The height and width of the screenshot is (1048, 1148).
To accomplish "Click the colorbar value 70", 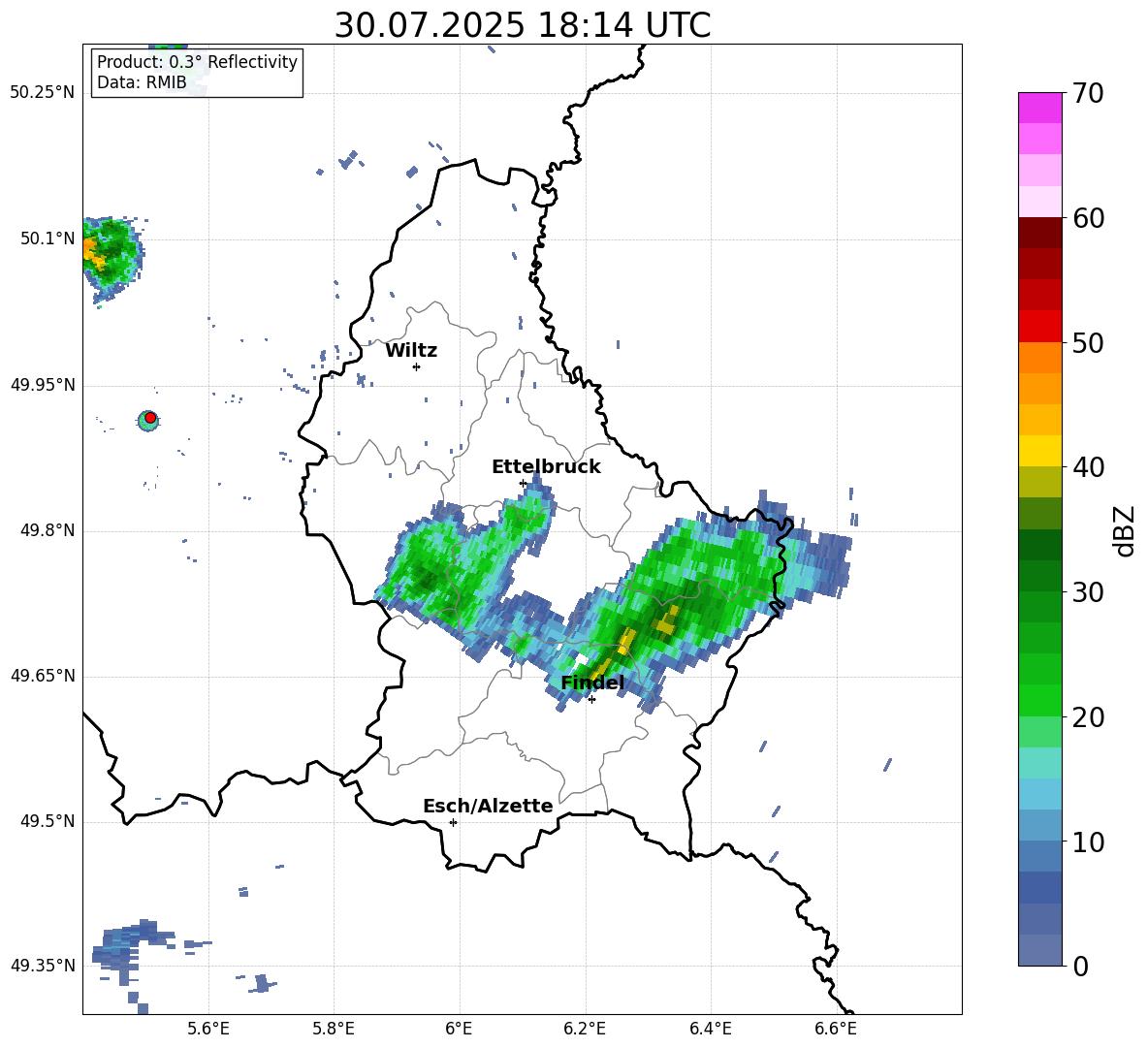I will pyautogui.click(x=1088, y=94).
